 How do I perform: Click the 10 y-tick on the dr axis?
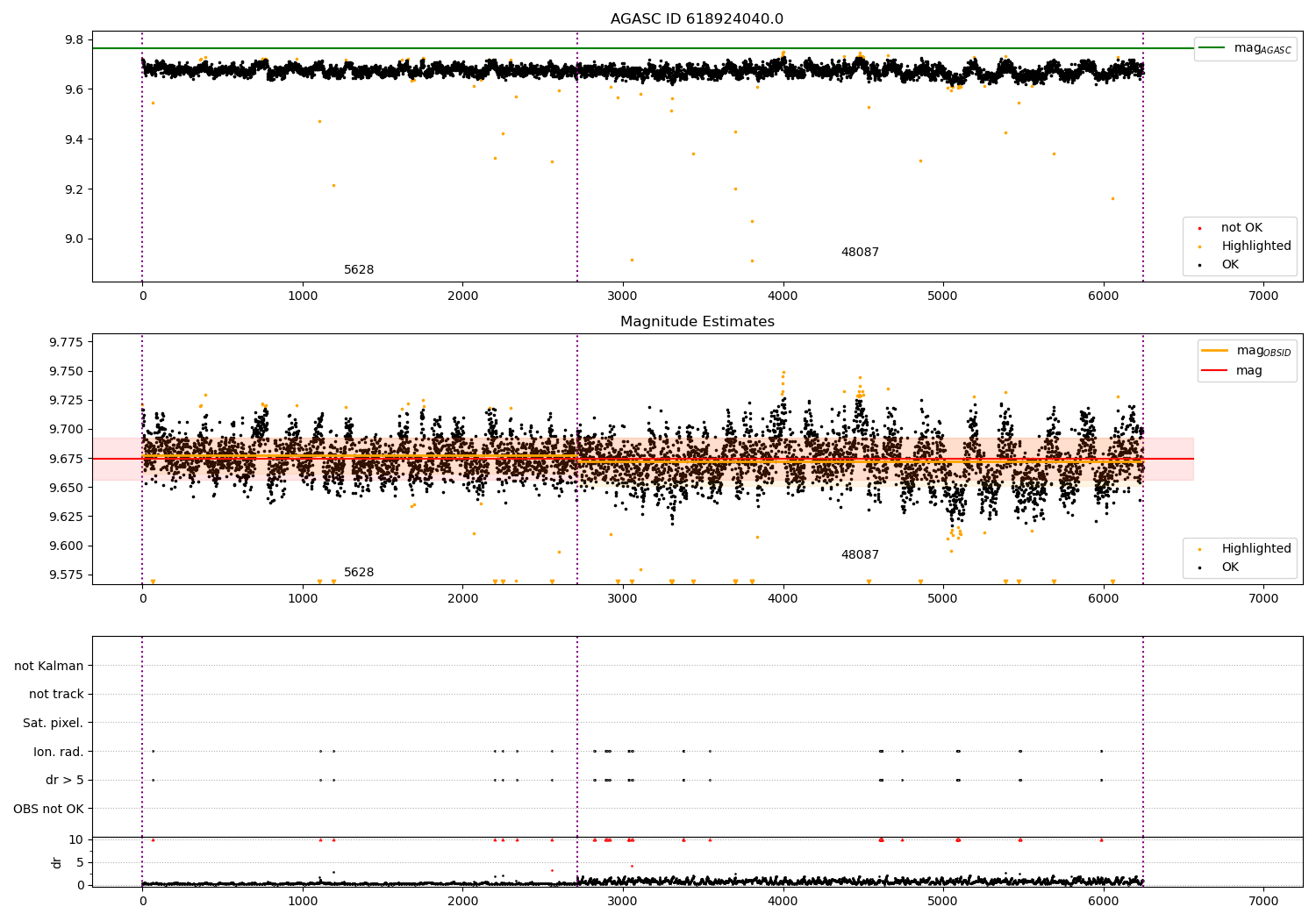pyautogui.click(x=77, y=840)
